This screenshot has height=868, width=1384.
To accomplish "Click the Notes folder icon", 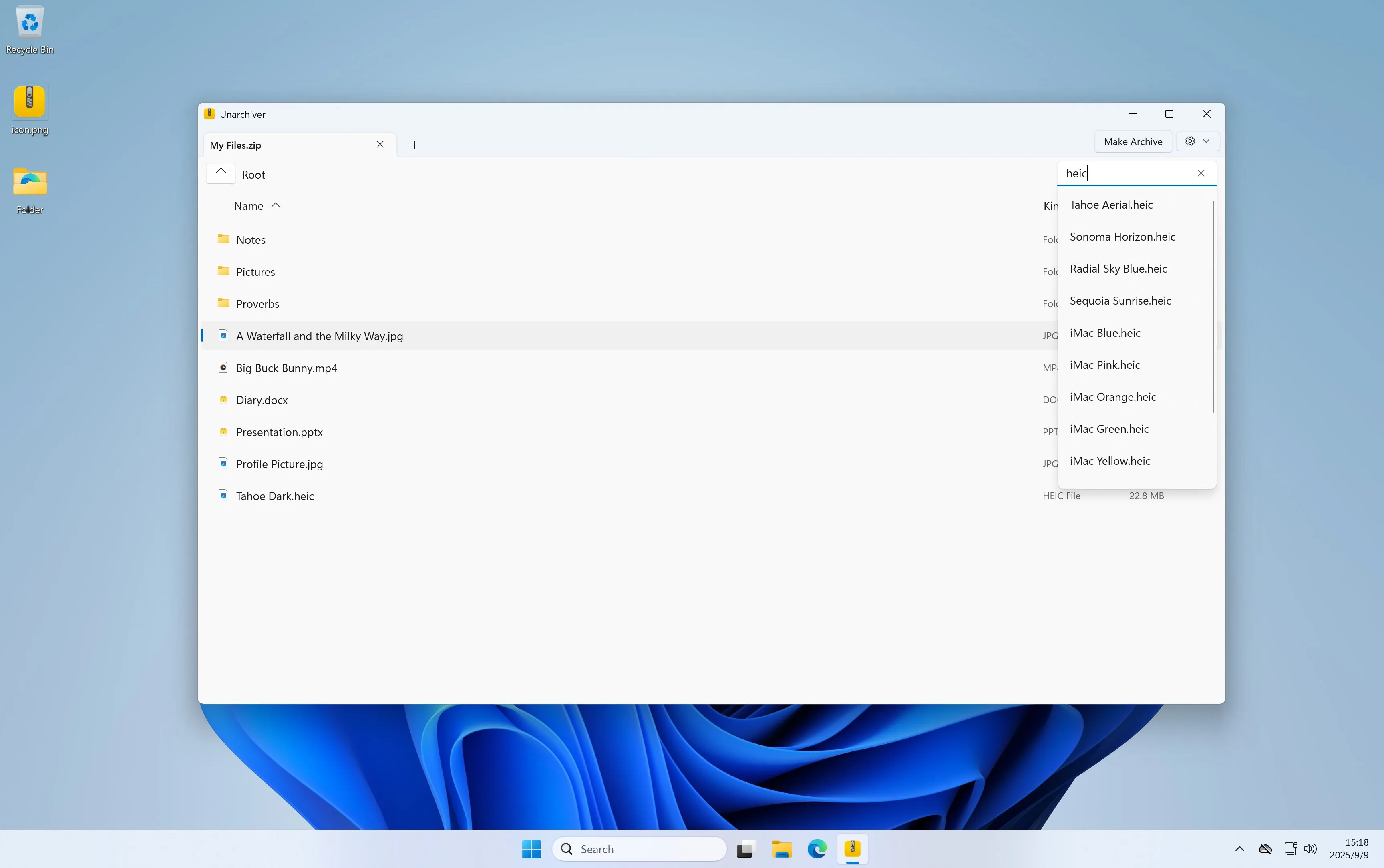I will point(223,239).
